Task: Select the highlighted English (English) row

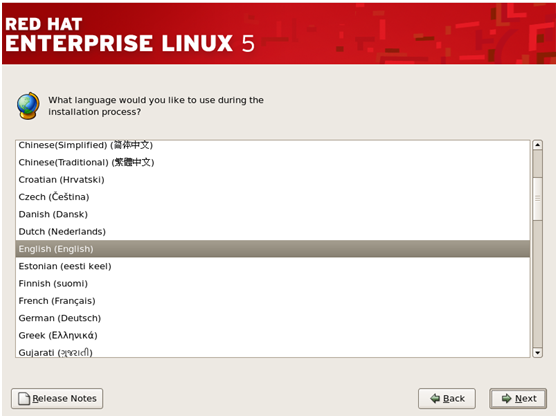Action: coord(273,249)
